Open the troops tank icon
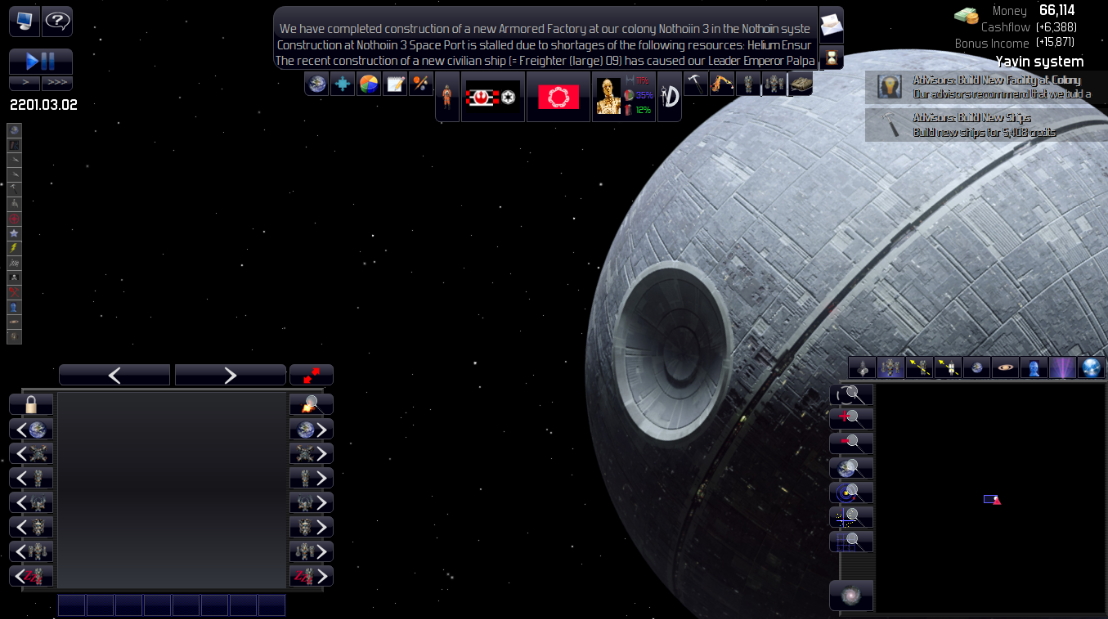The image size is (1108, 619). pos(800,84)
